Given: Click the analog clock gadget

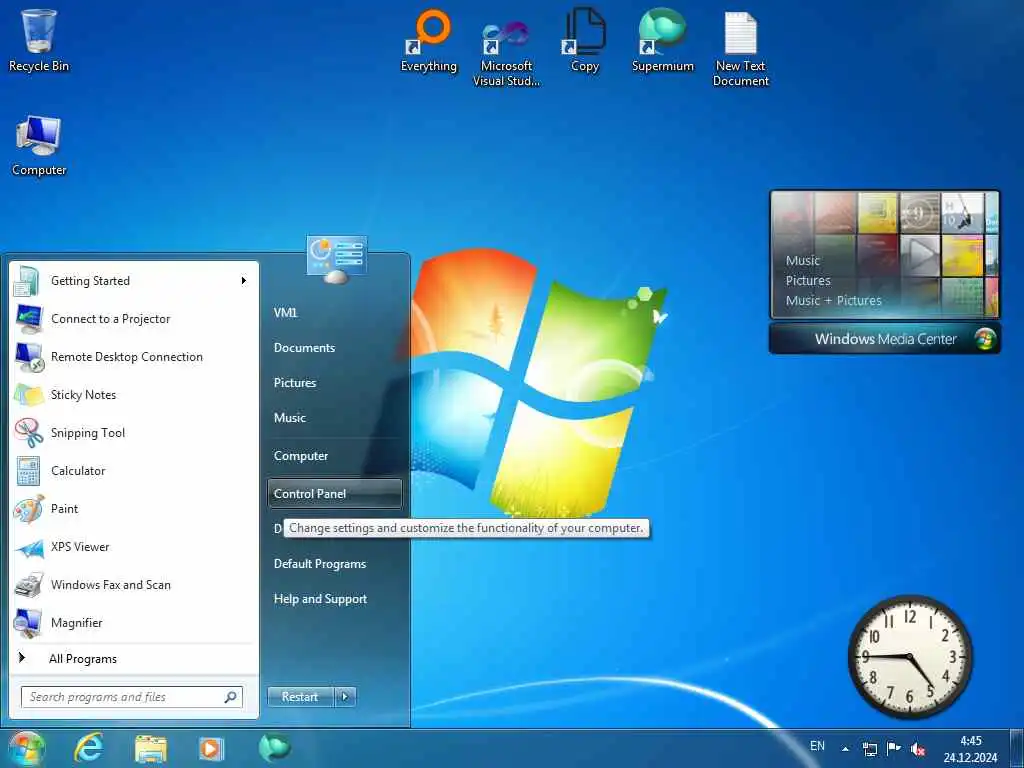Looking at the screenshot, I should pyautogui.click(x=910, y=656).
